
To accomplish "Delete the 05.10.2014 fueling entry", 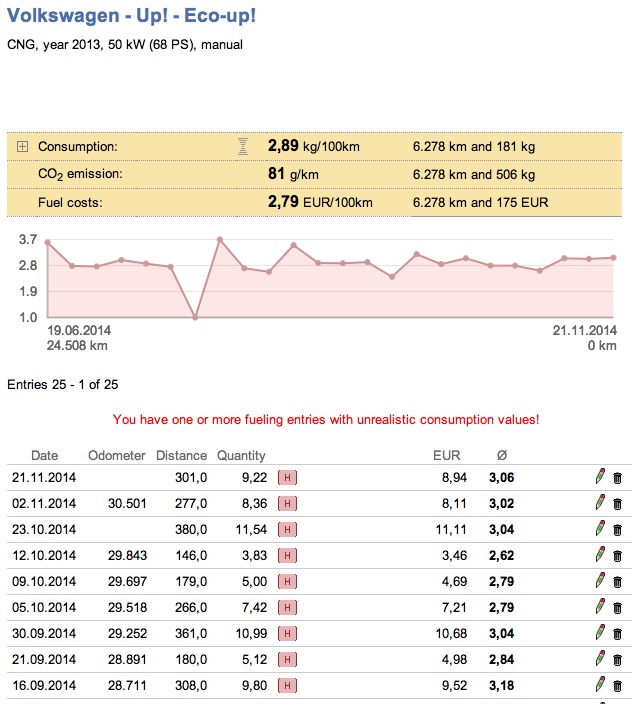I will pos(617,608).
